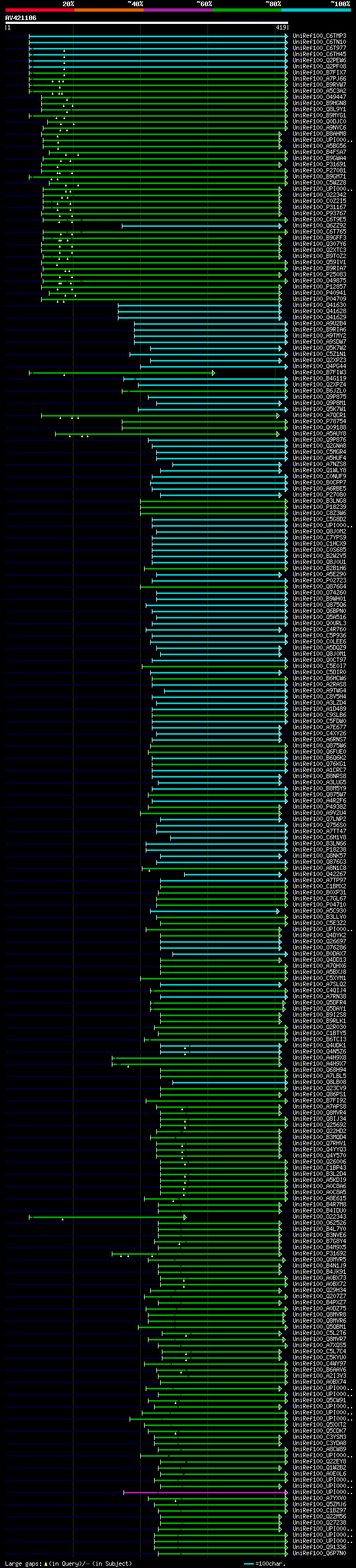
Task: Select label UniRef100_A7APS8
Action: click(319, 1106)
